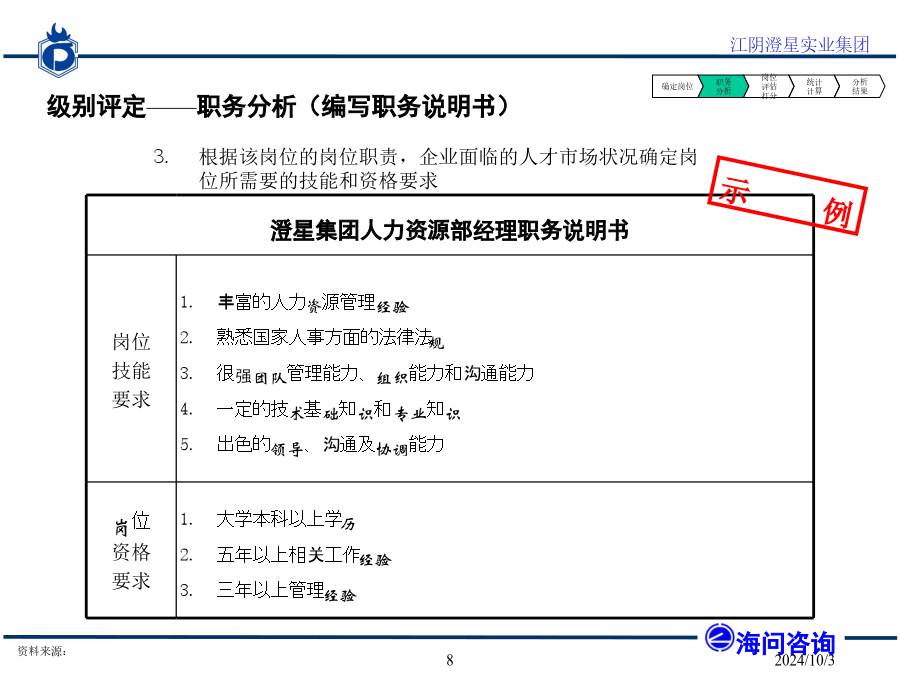Click the page number 8

coord(449,659)
